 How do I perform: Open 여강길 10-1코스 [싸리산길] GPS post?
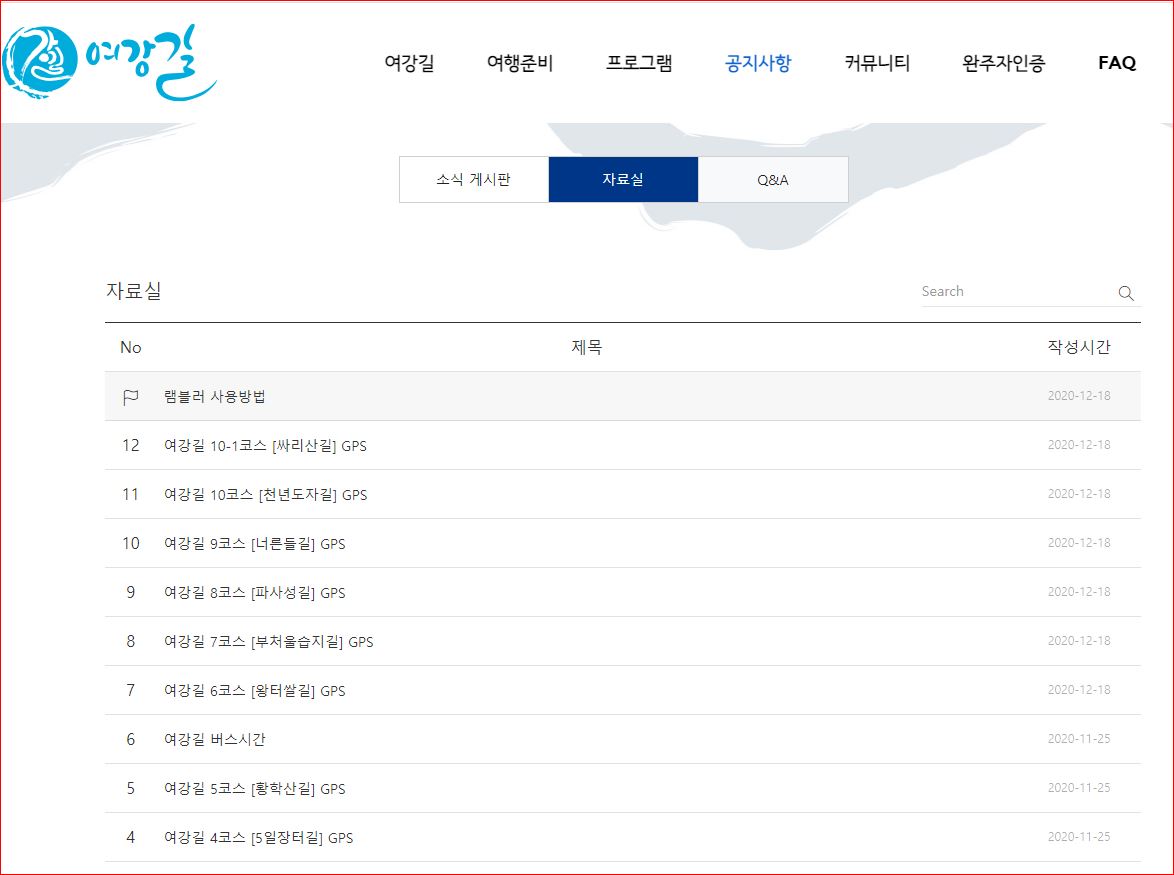point(265,445)
